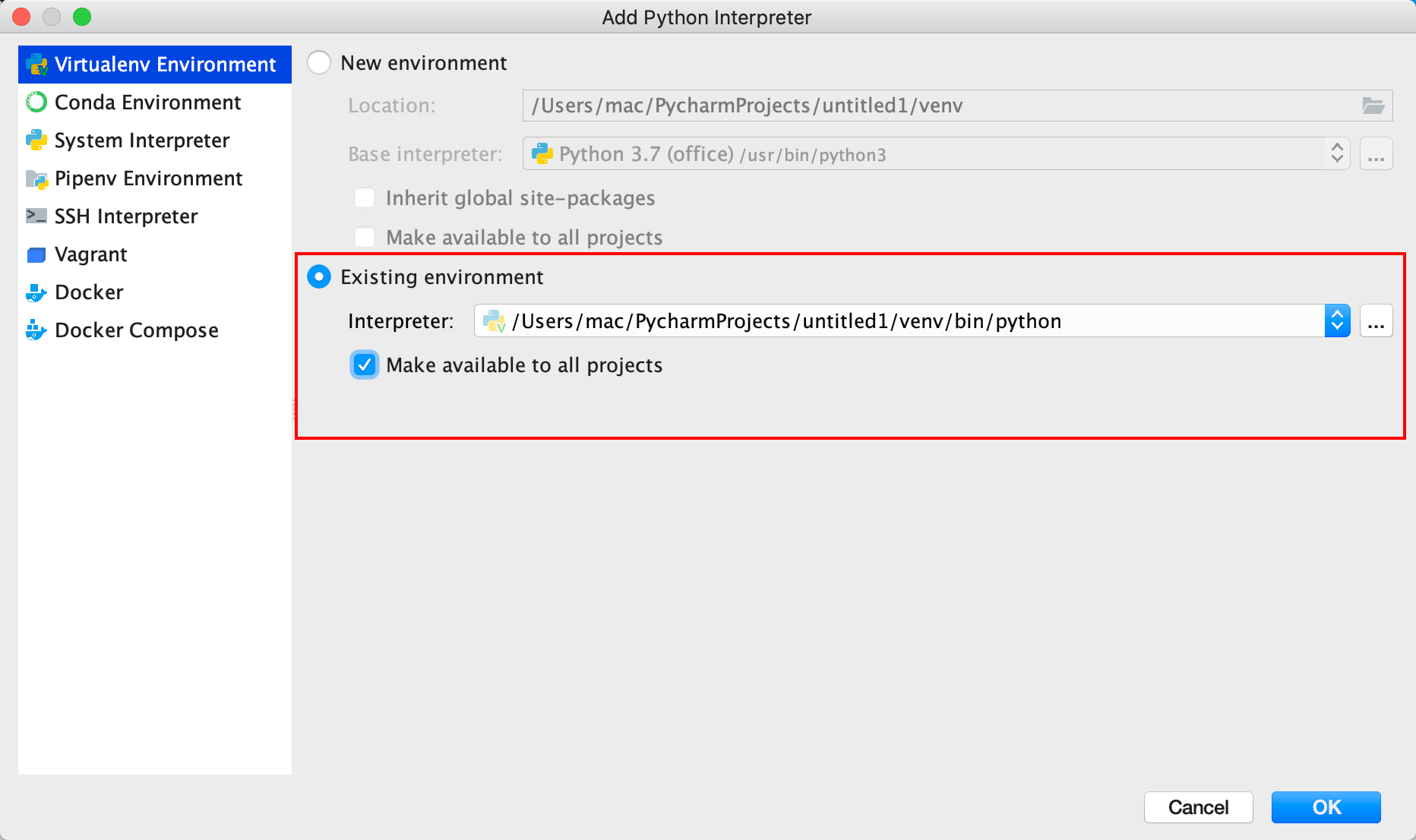
Task: Click the python icon in Base interpreter field
Action: click(x=542, y=154)
